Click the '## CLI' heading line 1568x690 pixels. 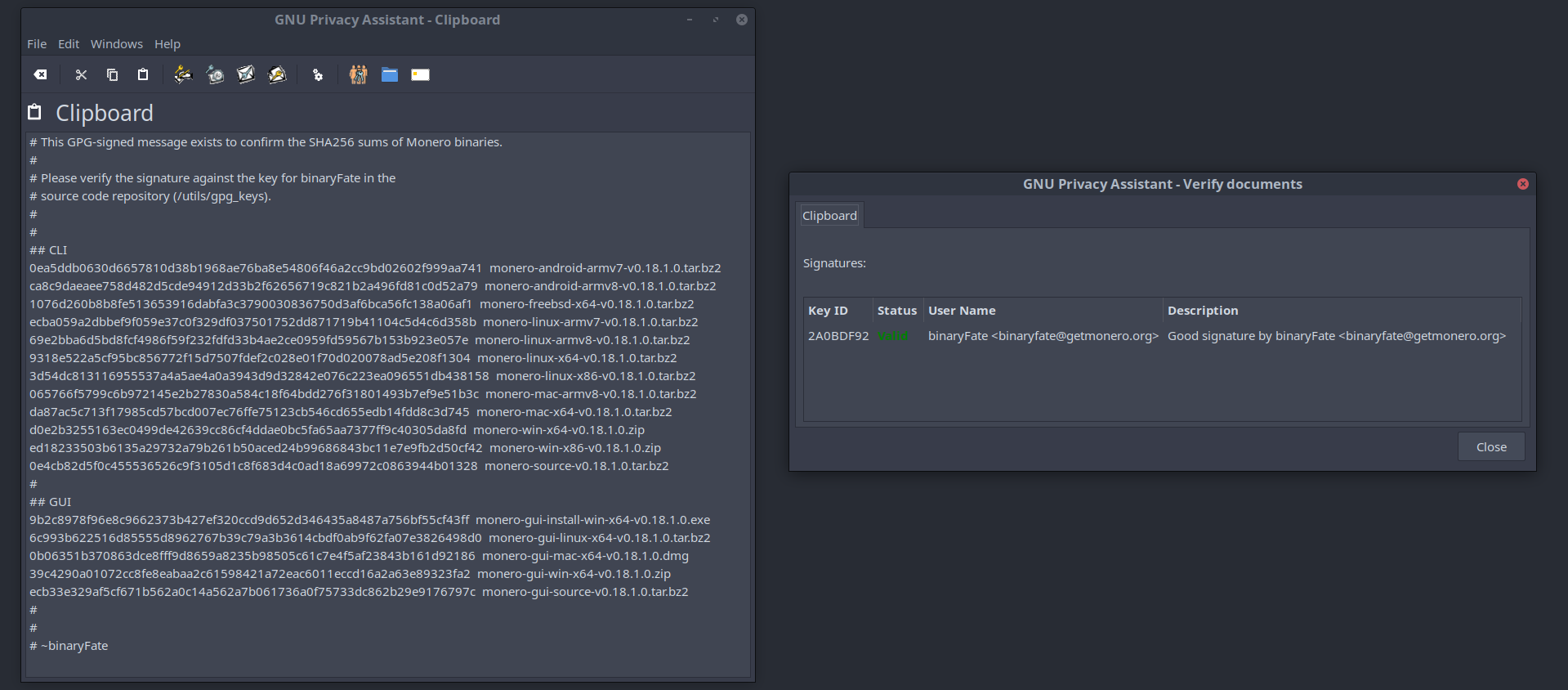(48, 250)
